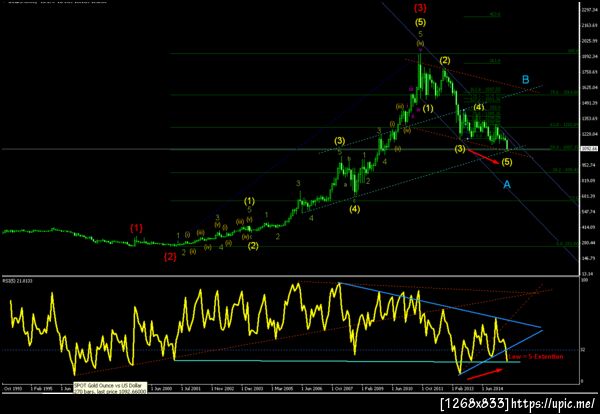
Task: Click the 547.74 price axis label
Action: click(590, 212)
